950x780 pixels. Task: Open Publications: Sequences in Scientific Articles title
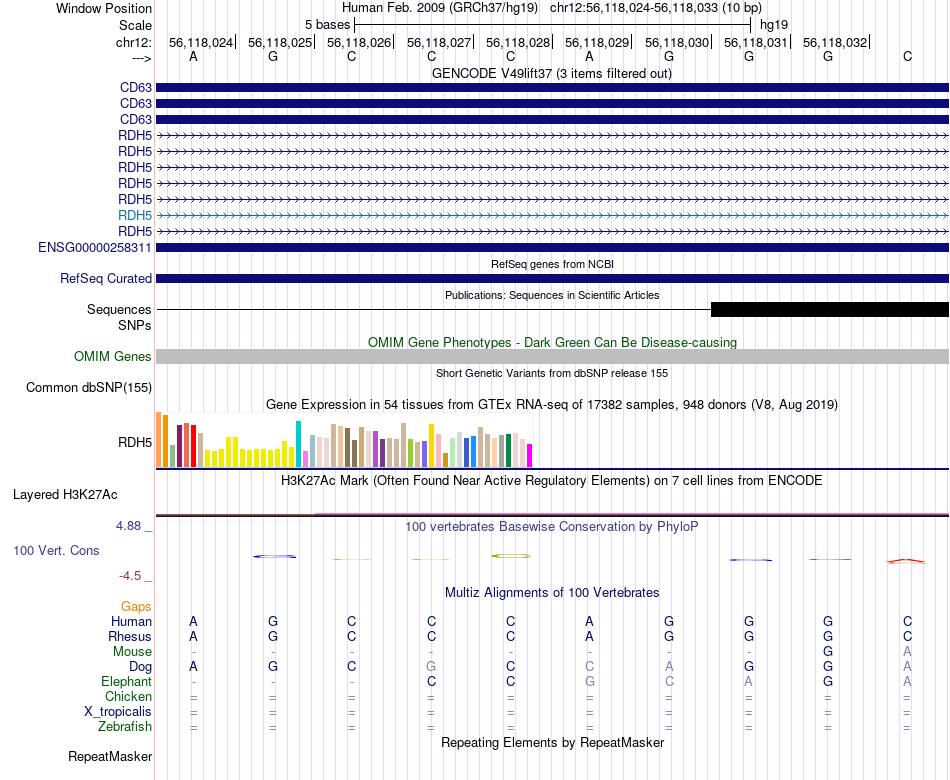click(x=552, y=295)
